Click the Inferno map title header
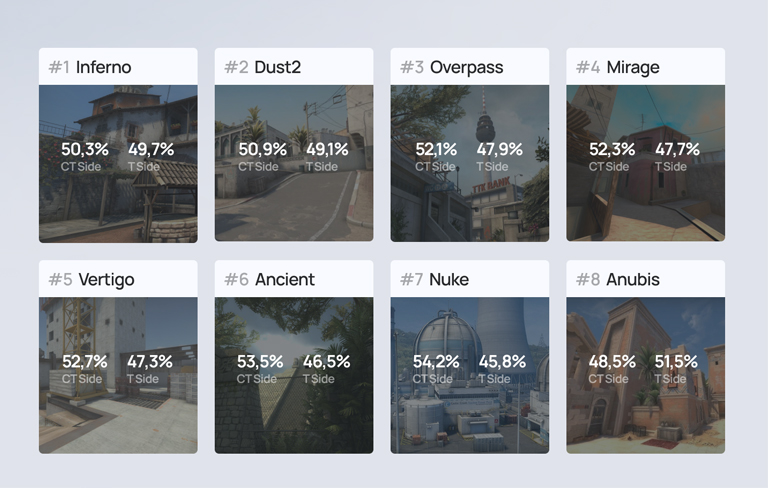This screenshot has width=768, height=488. tap(103, 68)
